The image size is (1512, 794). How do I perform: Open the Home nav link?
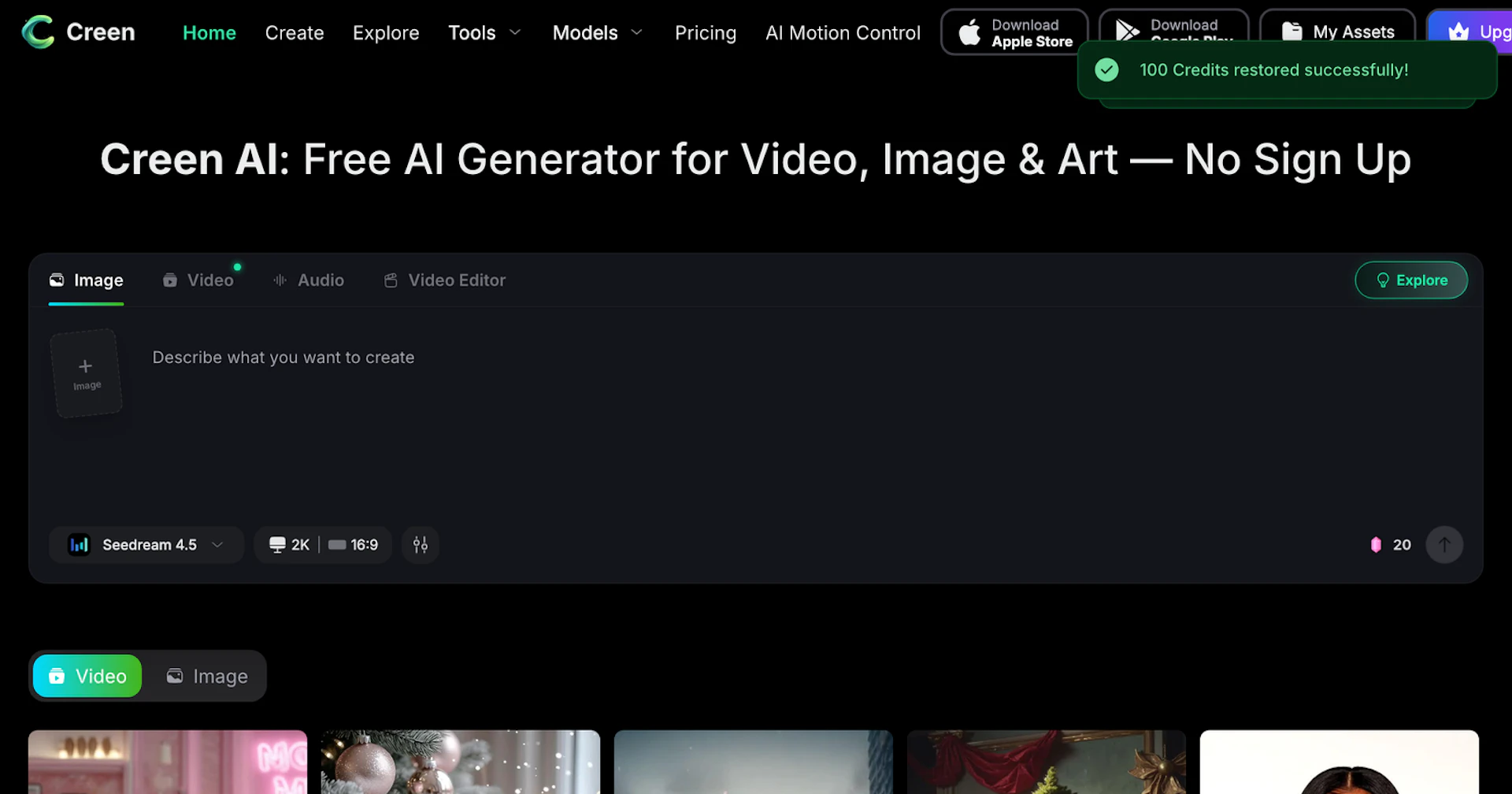(x=209, y=33)
